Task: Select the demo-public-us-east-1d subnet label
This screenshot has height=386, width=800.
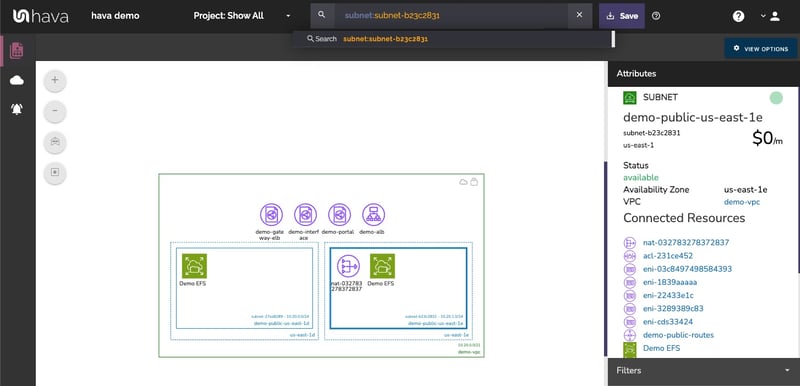Action: [x=282, y=323]
